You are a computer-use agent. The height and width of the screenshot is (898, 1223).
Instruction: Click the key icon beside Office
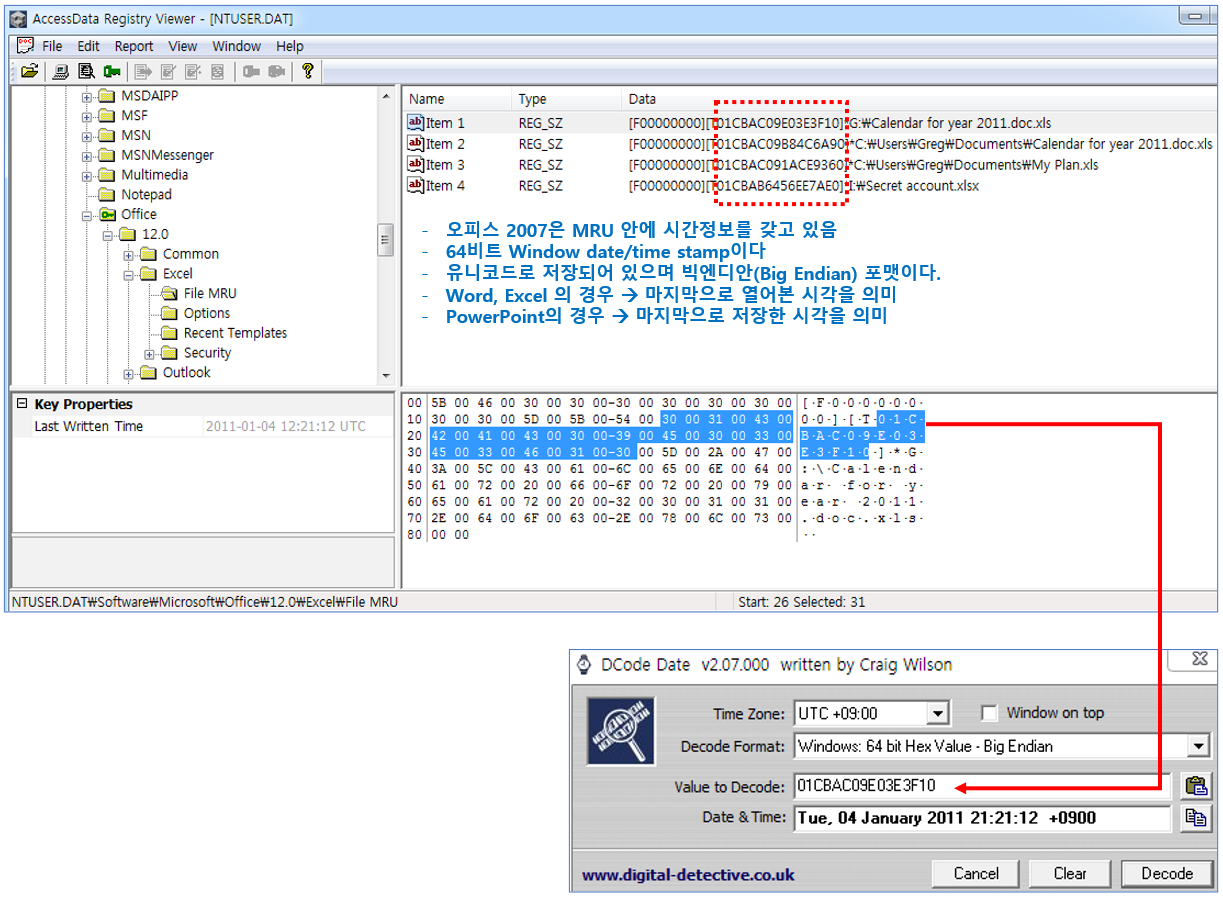(107, 214)
